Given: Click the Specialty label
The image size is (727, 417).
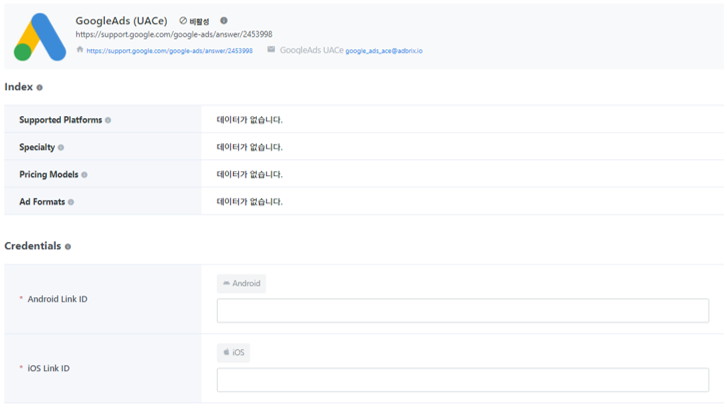Looking at the screenshot, I should click(37, 147).
